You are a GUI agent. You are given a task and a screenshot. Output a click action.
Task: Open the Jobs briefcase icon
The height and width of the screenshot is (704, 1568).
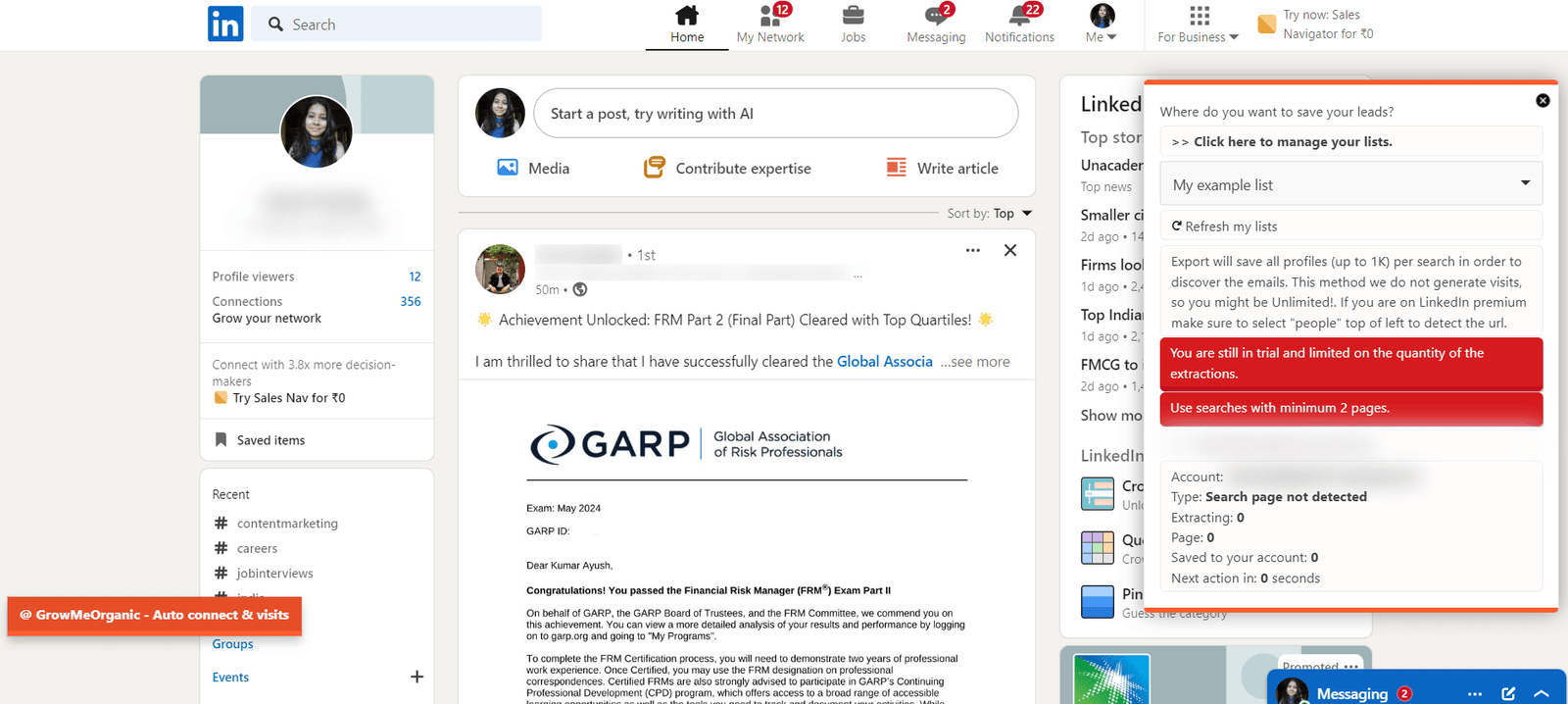853,16
